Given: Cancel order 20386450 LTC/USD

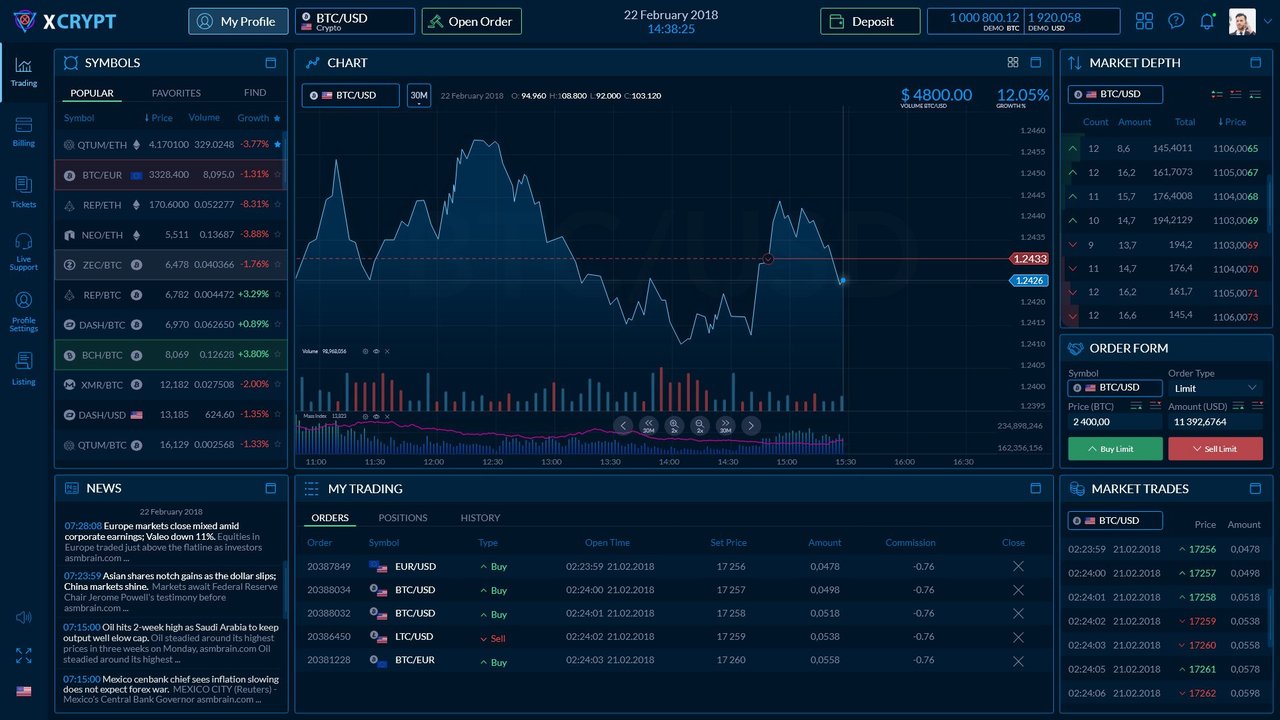Looking at the screenshot, I should click(x=1018, y=637).
